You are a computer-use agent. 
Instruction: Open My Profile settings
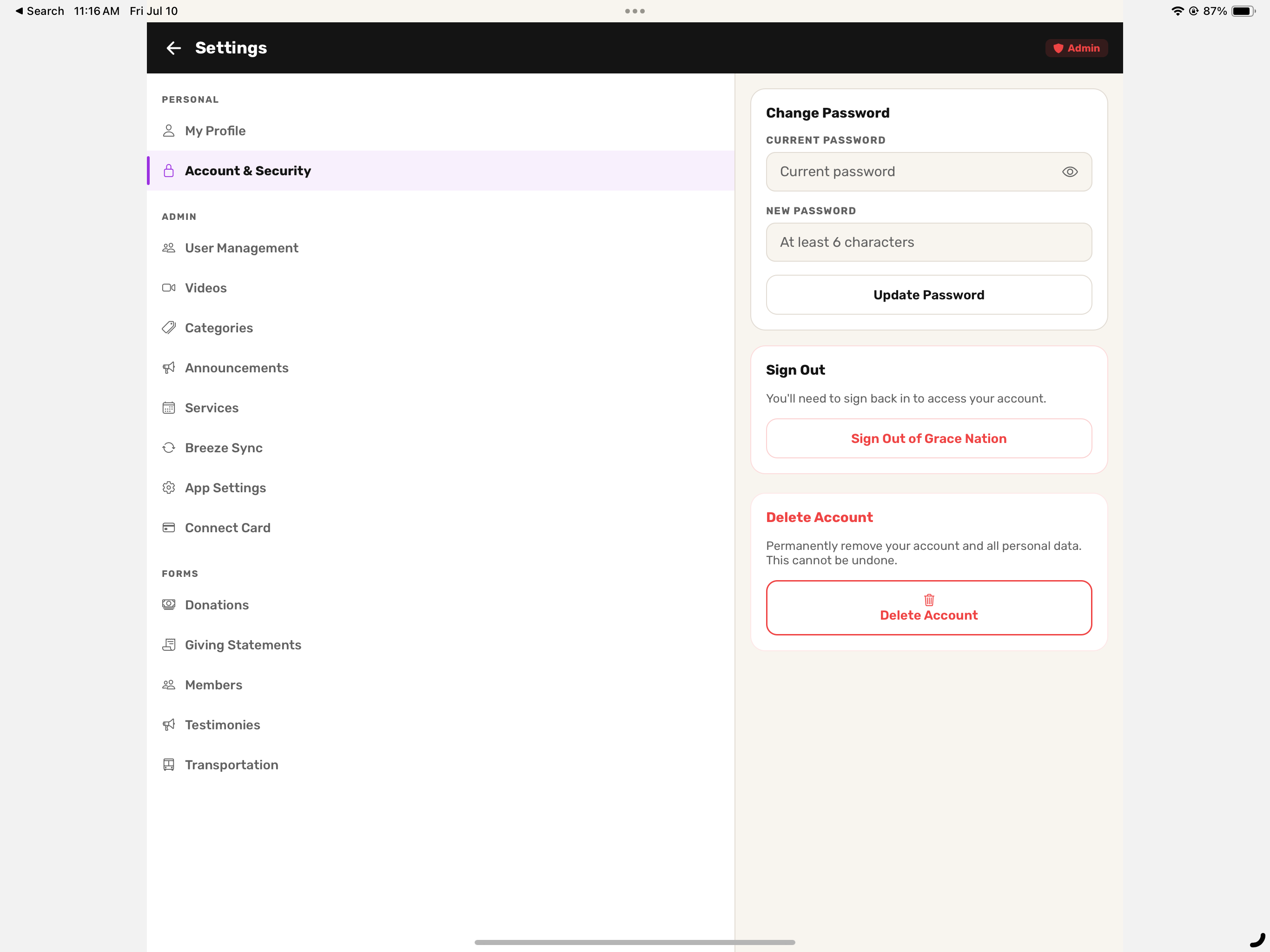pos(441,131)
